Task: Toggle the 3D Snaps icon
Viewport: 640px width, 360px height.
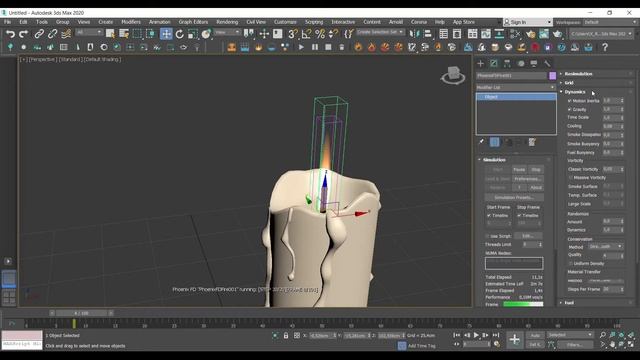Action: pos(293,34)
